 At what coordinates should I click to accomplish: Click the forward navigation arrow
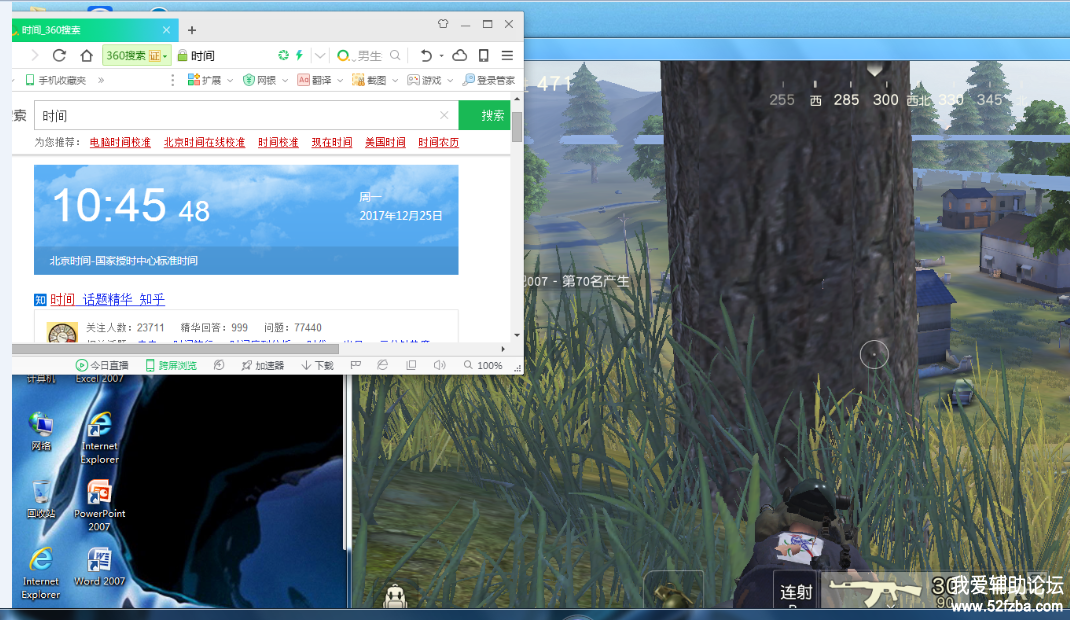[x=34, y=55]
